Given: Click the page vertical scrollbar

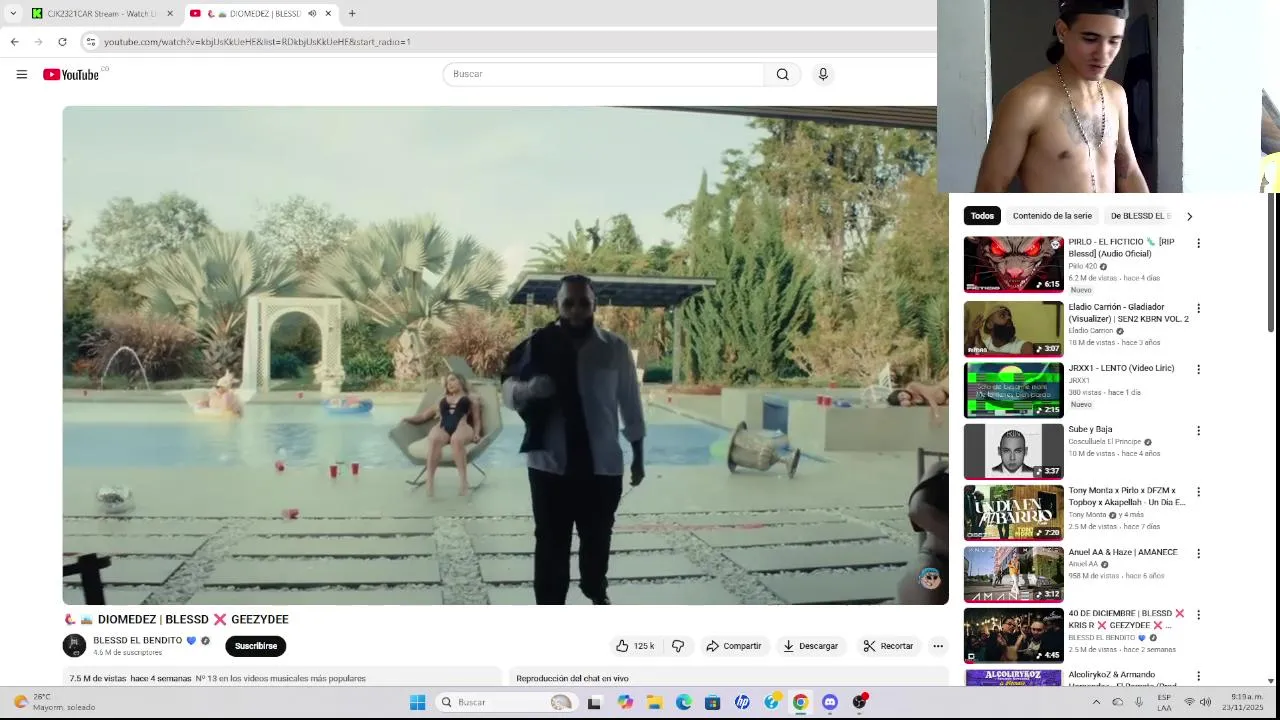Looking at the screenshot, I should click(x=1271, y=262).
